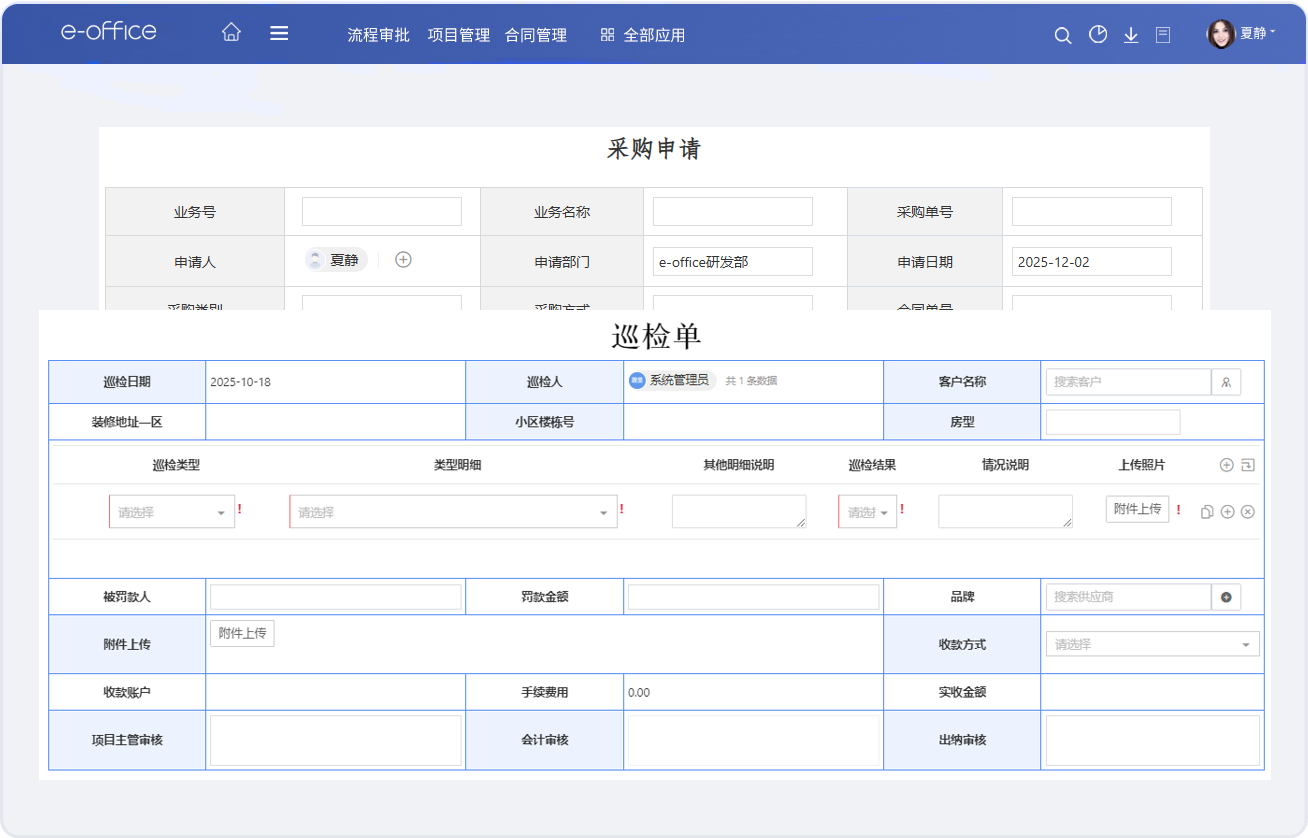Image resolution: width=1308 pixels, height=838 pixels.
Task: Open the 类型明细 select dropdown
Action: pos(453,512)
